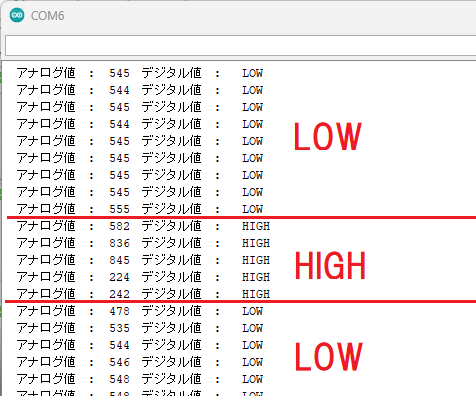The image size is (476, 397).
Task: Select the analog value 836
Action: point(119,243)
